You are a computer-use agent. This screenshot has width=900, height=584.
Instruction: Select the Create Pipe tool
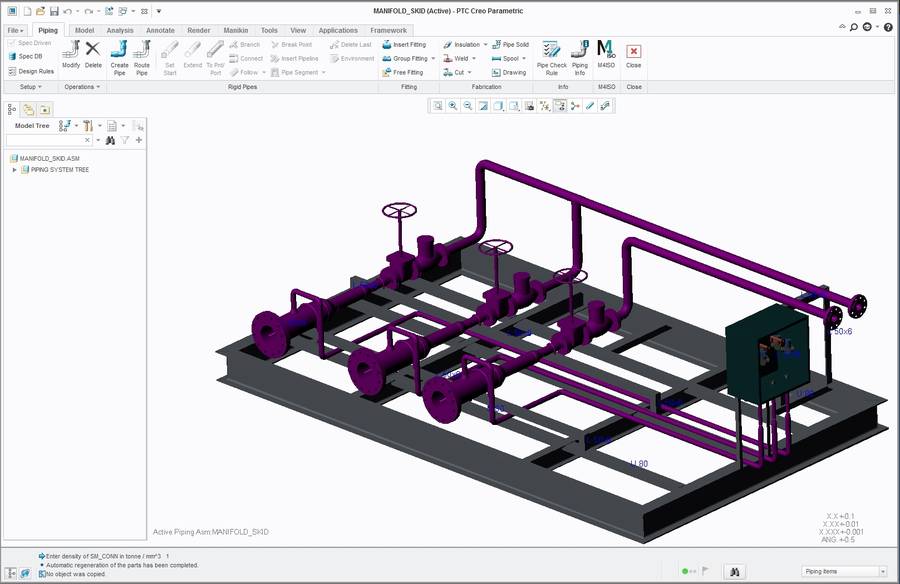point(119,59)
